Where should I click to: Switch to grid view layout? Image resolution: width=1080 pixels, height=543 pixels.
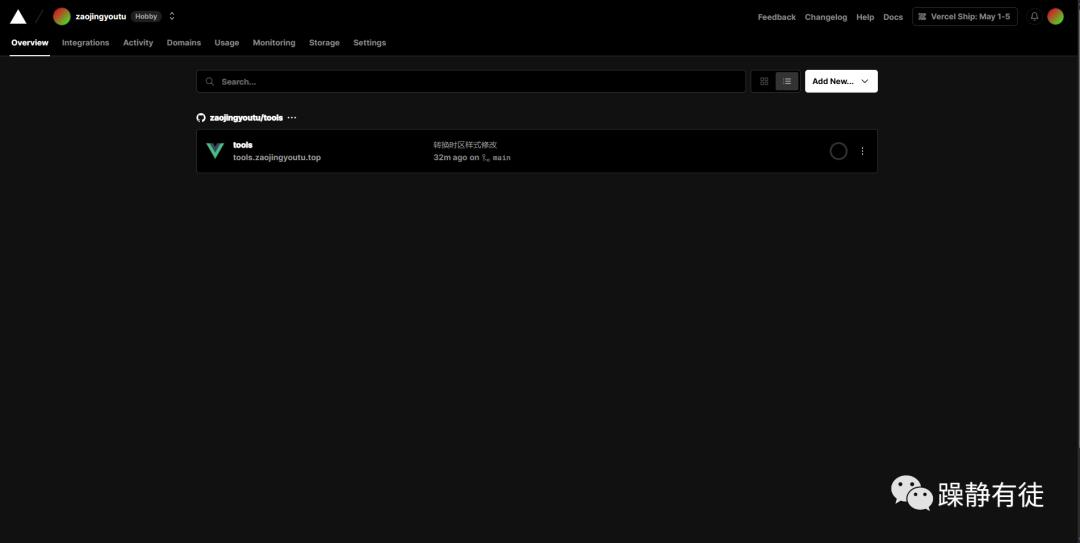tap(764, 81)
